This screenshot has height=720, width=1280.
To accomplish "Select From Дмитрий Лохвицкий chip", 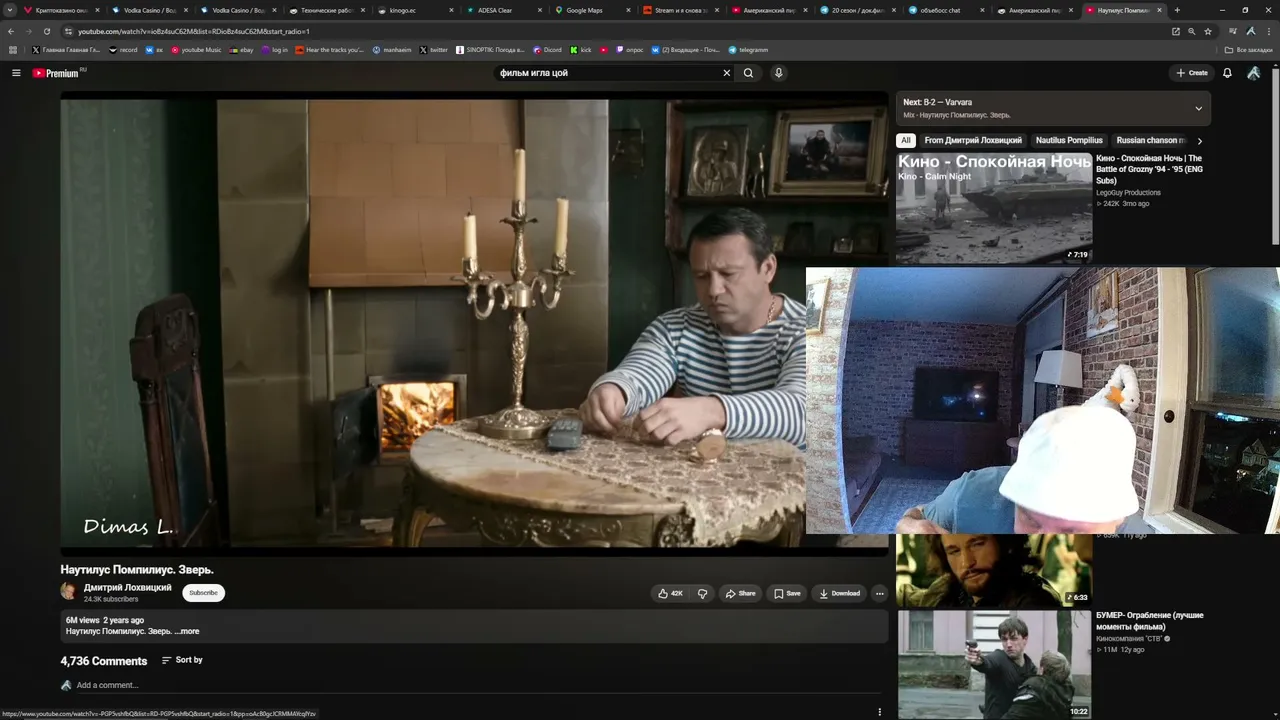I will point(973,141).
